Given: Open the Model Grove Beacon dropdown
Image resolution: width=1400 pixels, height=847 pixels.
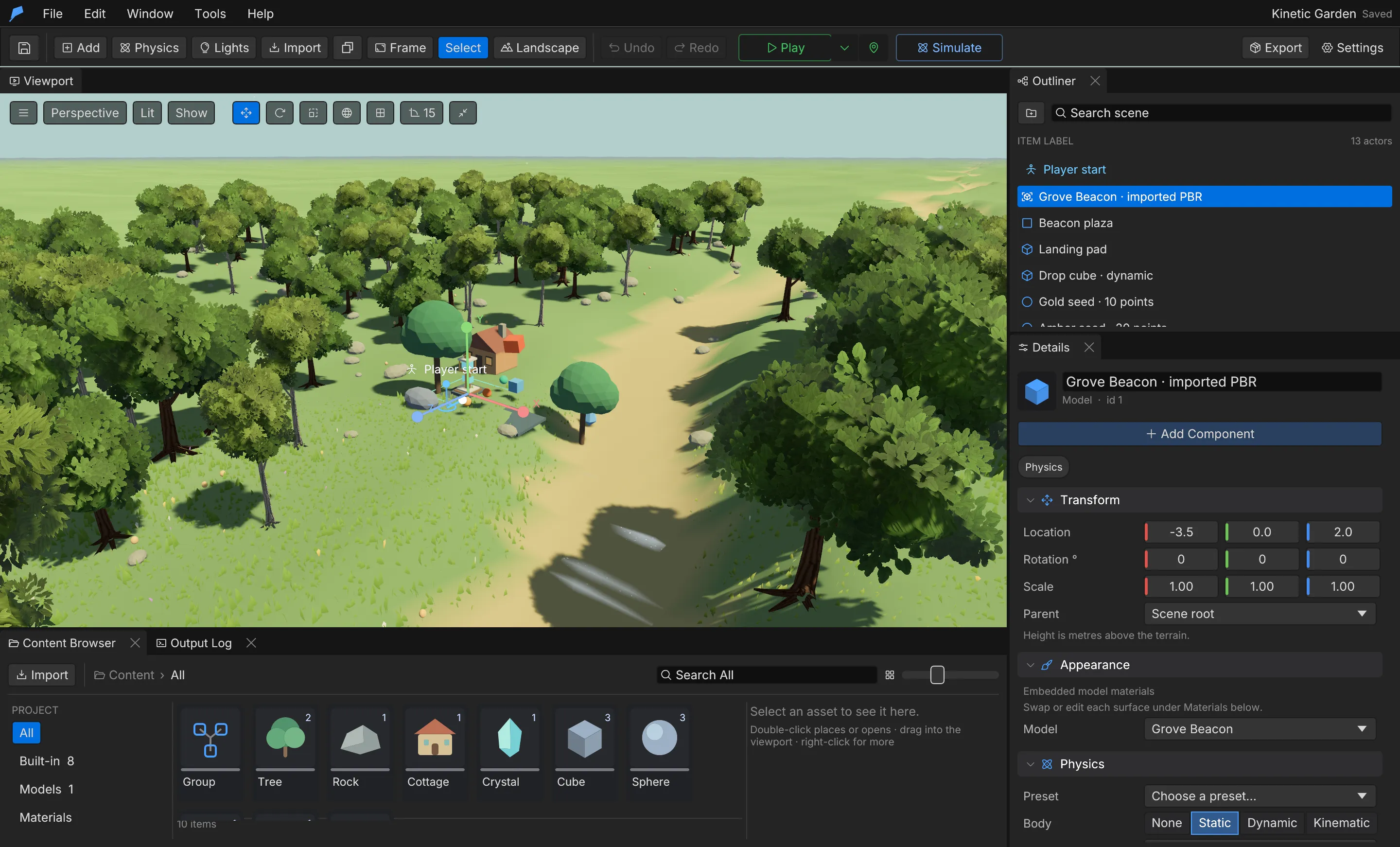Looking at the screenshot, I should click(x=1260, y=729).
